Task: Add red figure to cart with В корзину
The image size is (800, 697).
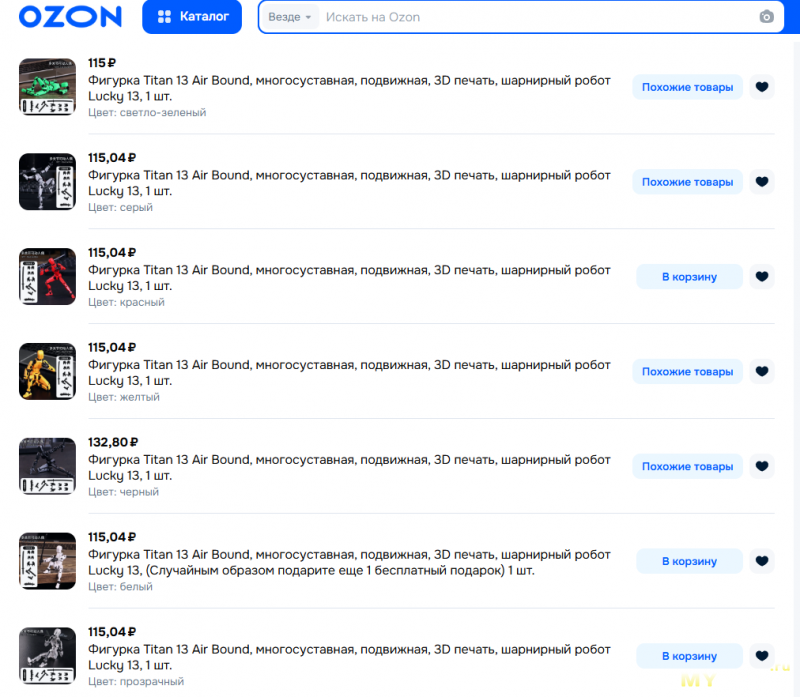Action: [689, 277]
